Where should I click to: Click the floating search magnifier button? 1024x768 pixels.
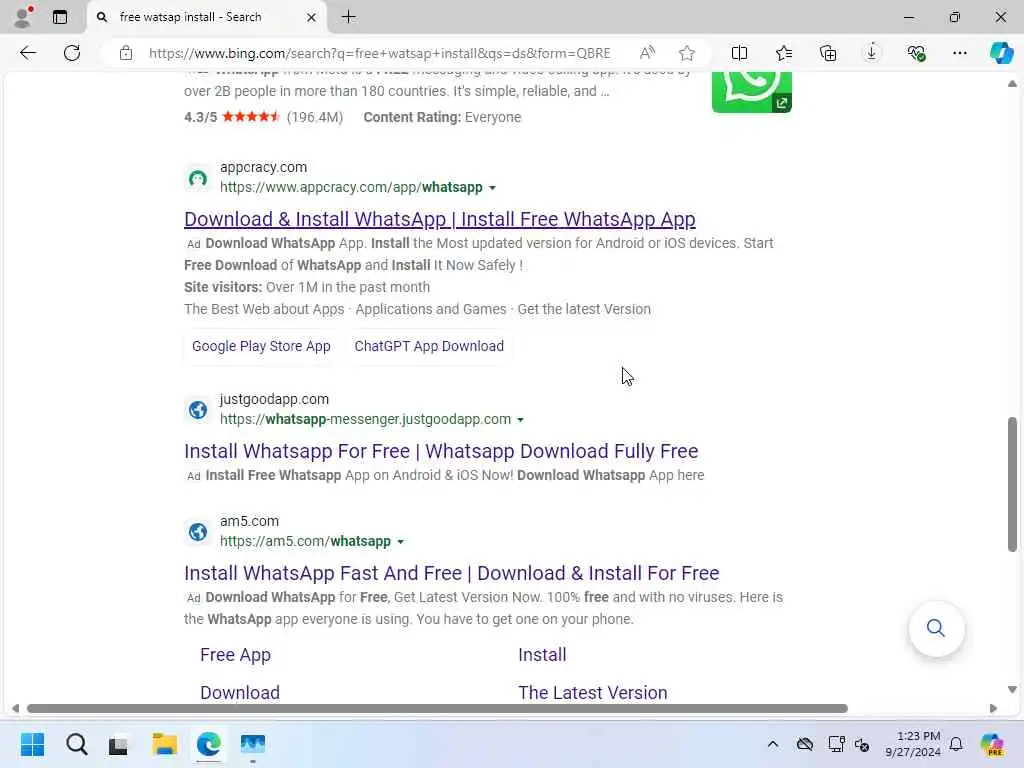click(x=936, y=628)
